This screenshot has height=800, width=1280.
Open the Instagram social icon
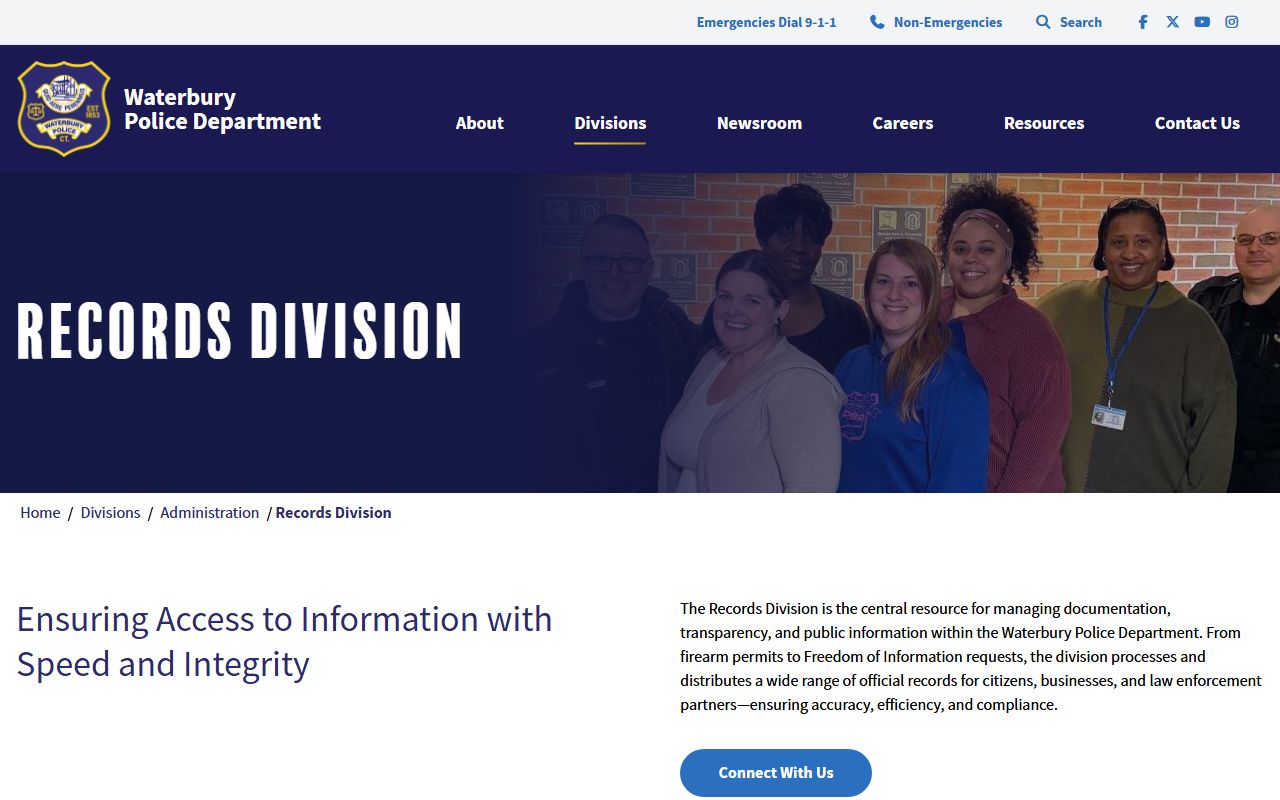[x=1232, y=22]
